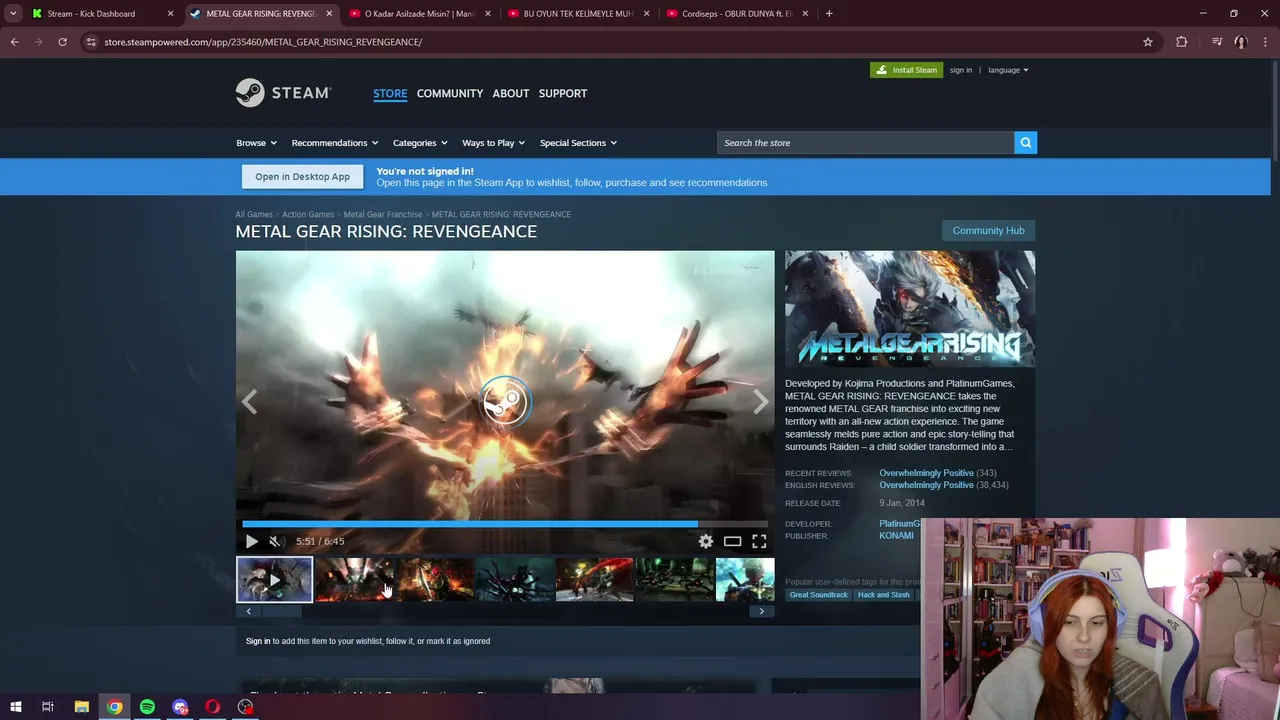Expand the Special Sections dropdown
The width and height of the screenshot is (1280, 720).
point(578,143)
